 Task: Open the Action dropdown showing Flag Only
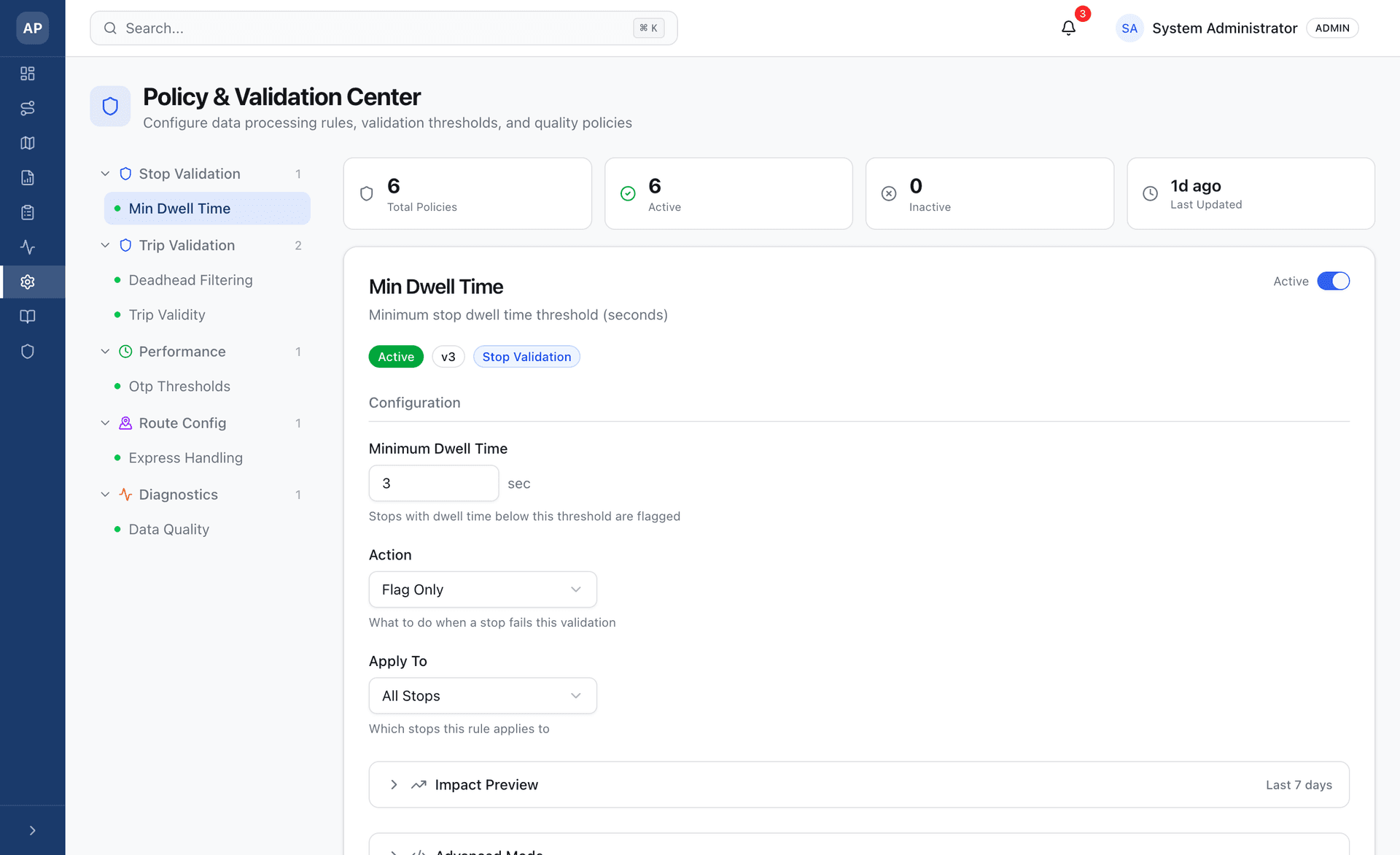pos(483,589)
